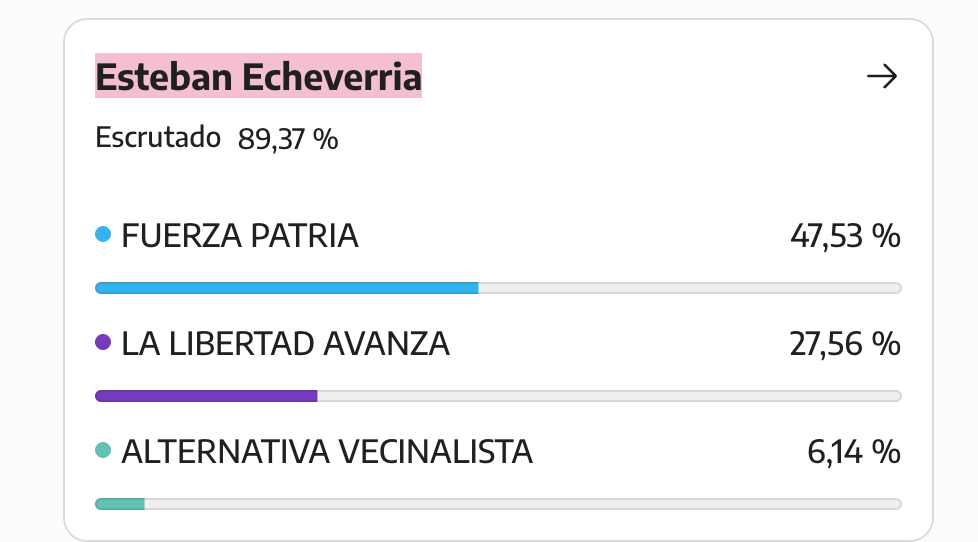Click the purple dot beside LA LIBERTAD AVANZA
Viewport: 978px width, 542px height.
[x=103, y=342]
